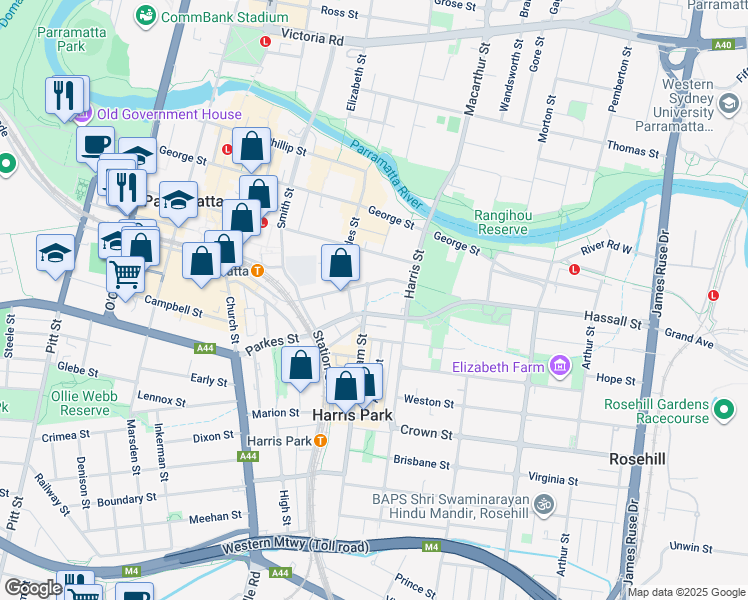Select shopping bag marker beside Smith St label
Viewport: 748px width, 600px height.
coord(259,193)
